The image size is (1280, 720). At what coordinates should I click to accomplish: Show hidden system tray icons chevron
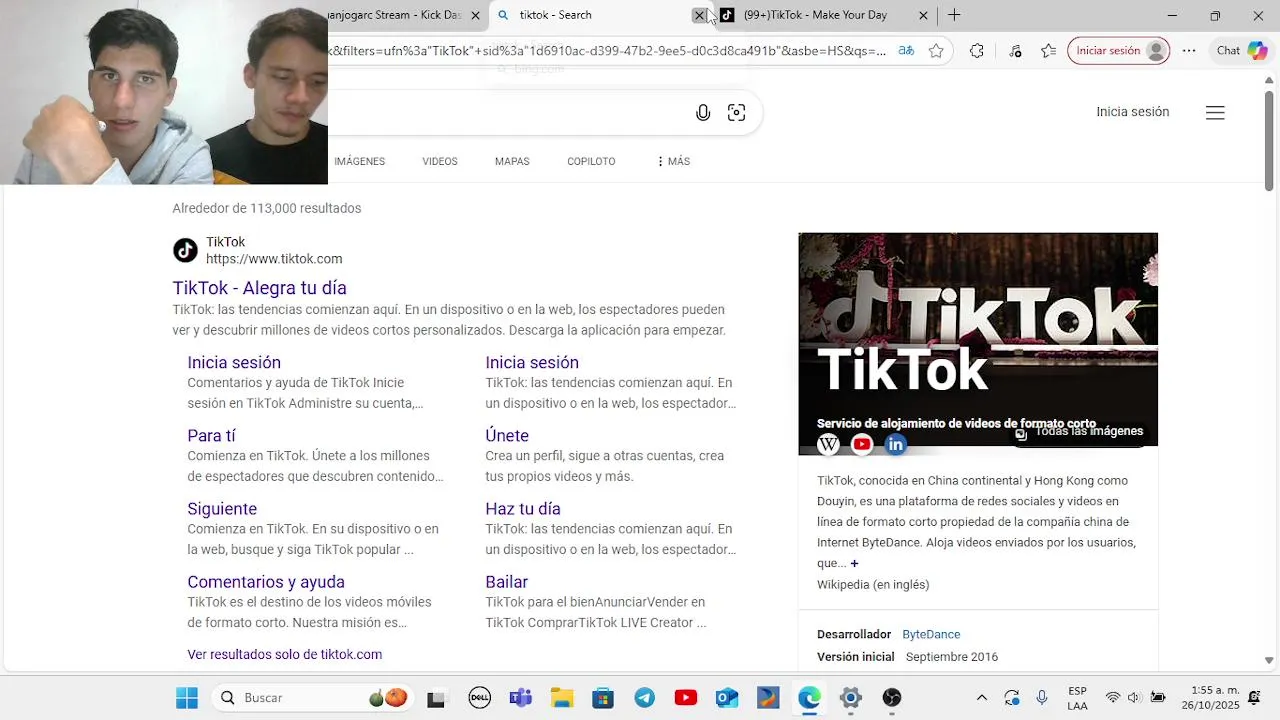(982, 698)
